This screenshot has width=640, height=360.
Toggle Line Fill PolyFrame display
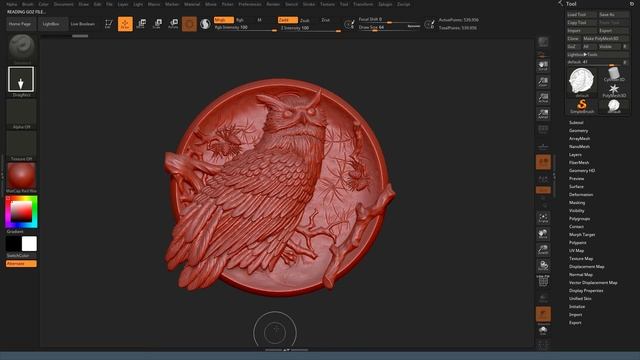[543, 281]
